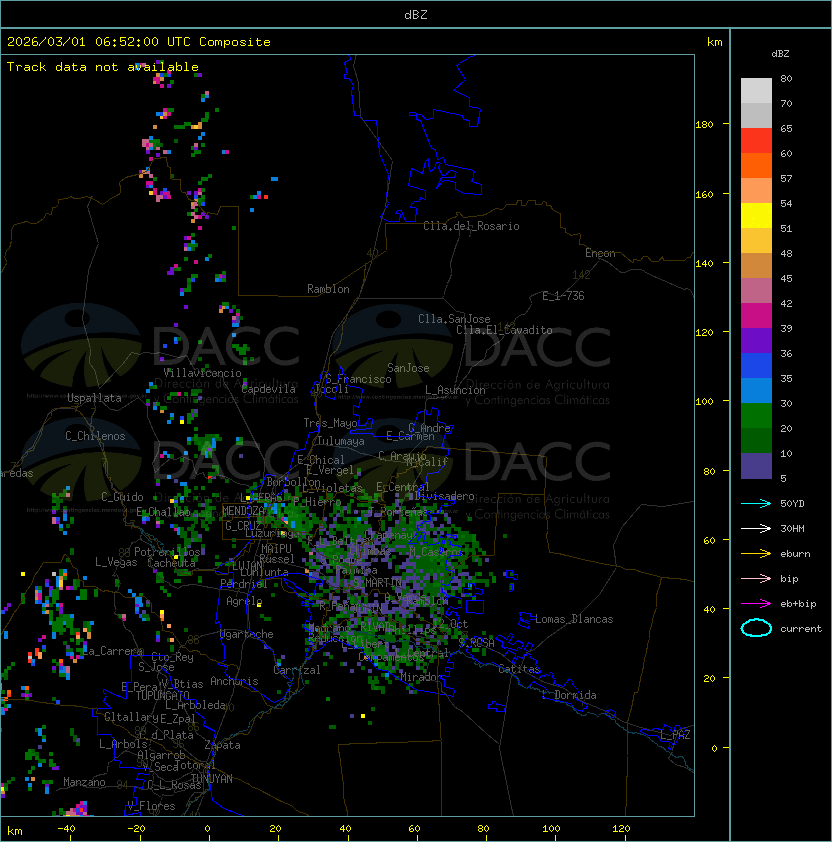Click the 'MENDOZA' city label
Screen dimensions: 832x842
pos(243,511)
